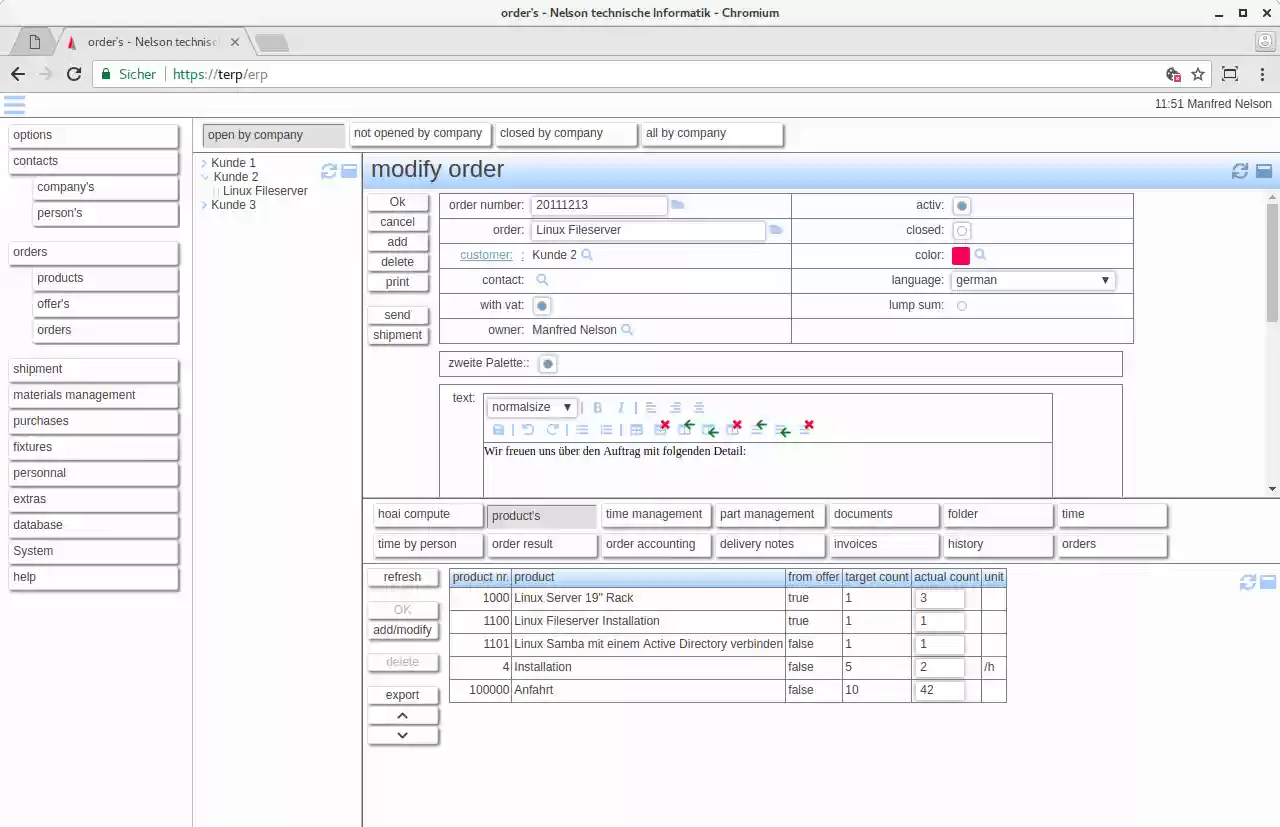Image resolution: width=1280 pixels, height=827 pixels.
Task: Toggle bold formatting in the text editor
Action: 597,407
